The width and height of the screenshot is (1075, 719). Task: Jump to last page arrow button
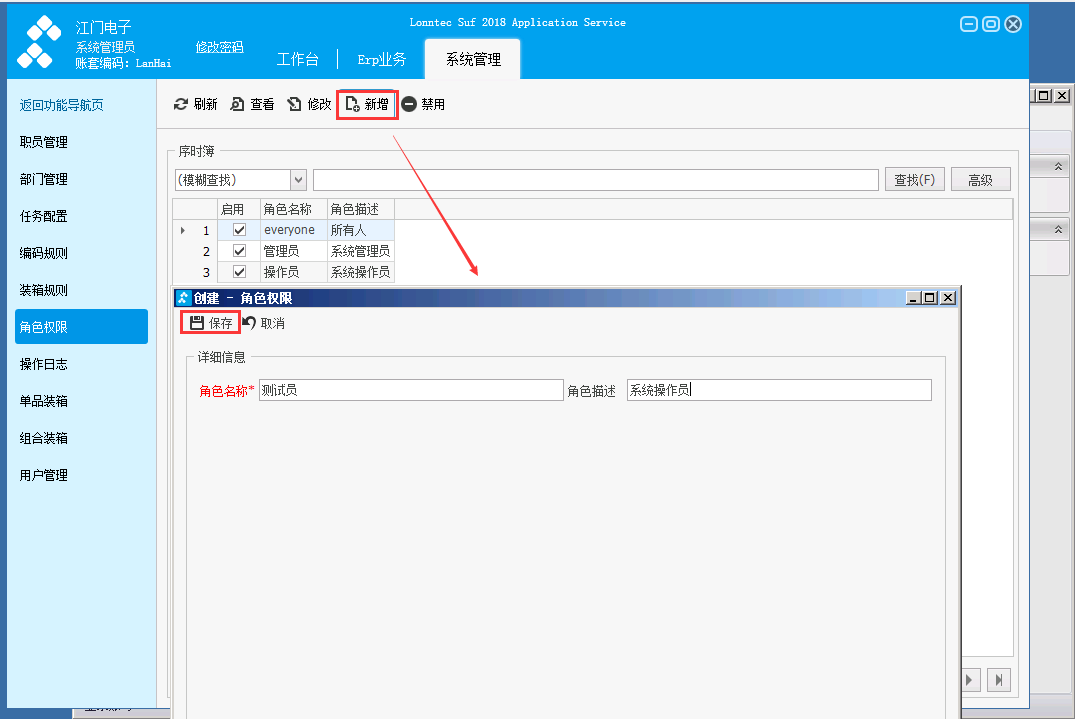(x=999, y=680)
